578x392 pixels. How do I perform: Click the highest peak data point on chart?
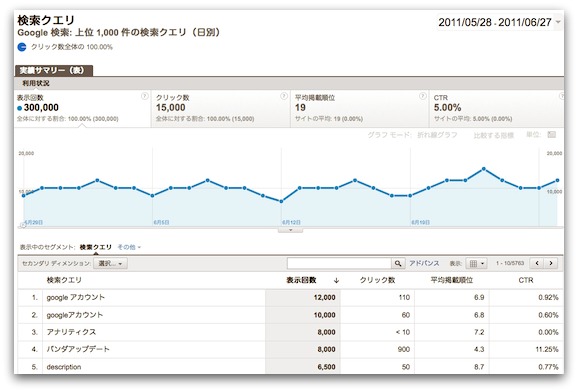(484, 169)
